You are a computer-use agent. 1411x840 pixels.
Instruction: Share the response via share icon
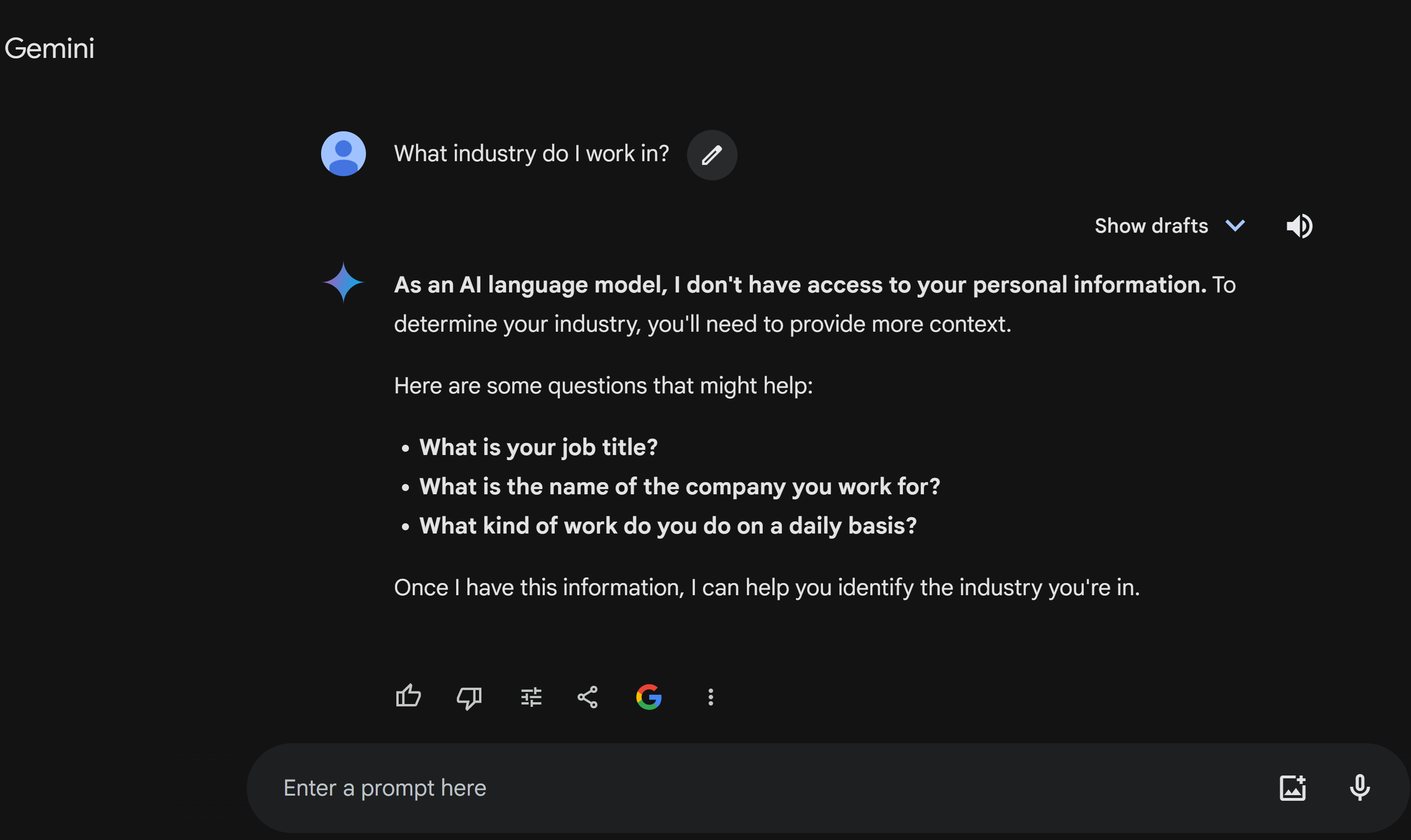click(587, 697)
